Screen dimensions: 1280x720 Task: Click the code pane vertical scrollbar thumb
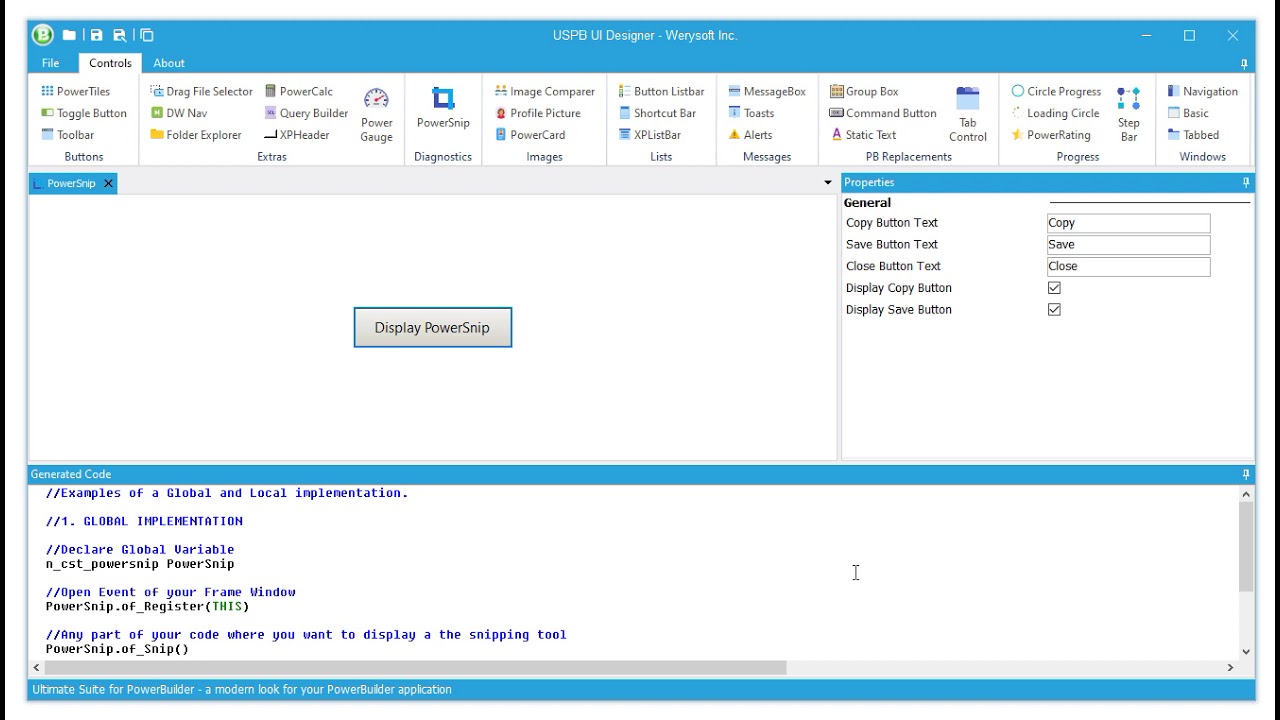(x=1246, y=547)
